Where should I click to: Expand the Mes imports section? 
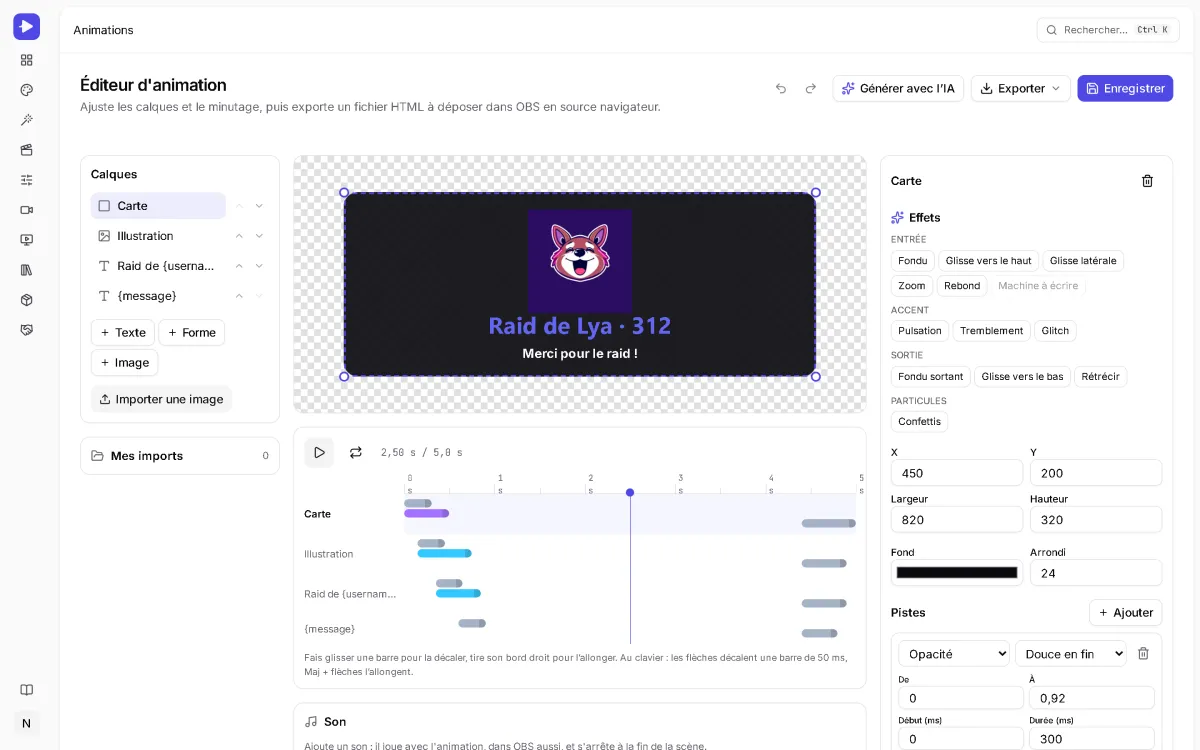click(180, 456)
